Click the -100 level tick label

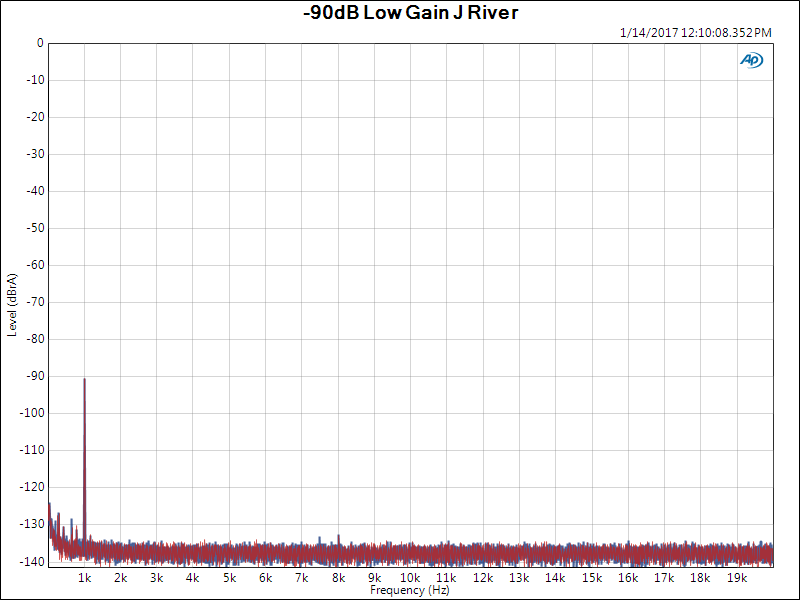(x=33, y=413)
